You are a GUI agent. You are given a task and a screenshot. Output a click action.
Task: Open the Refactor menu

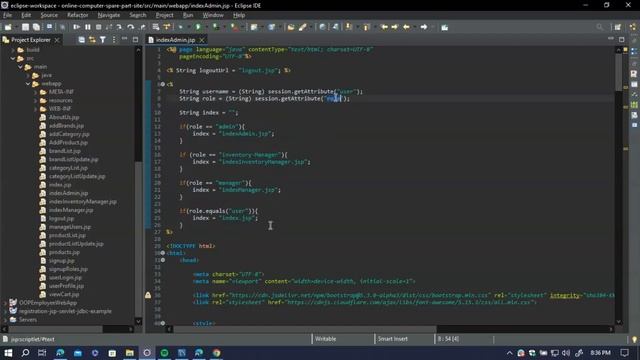pos(78,15)
